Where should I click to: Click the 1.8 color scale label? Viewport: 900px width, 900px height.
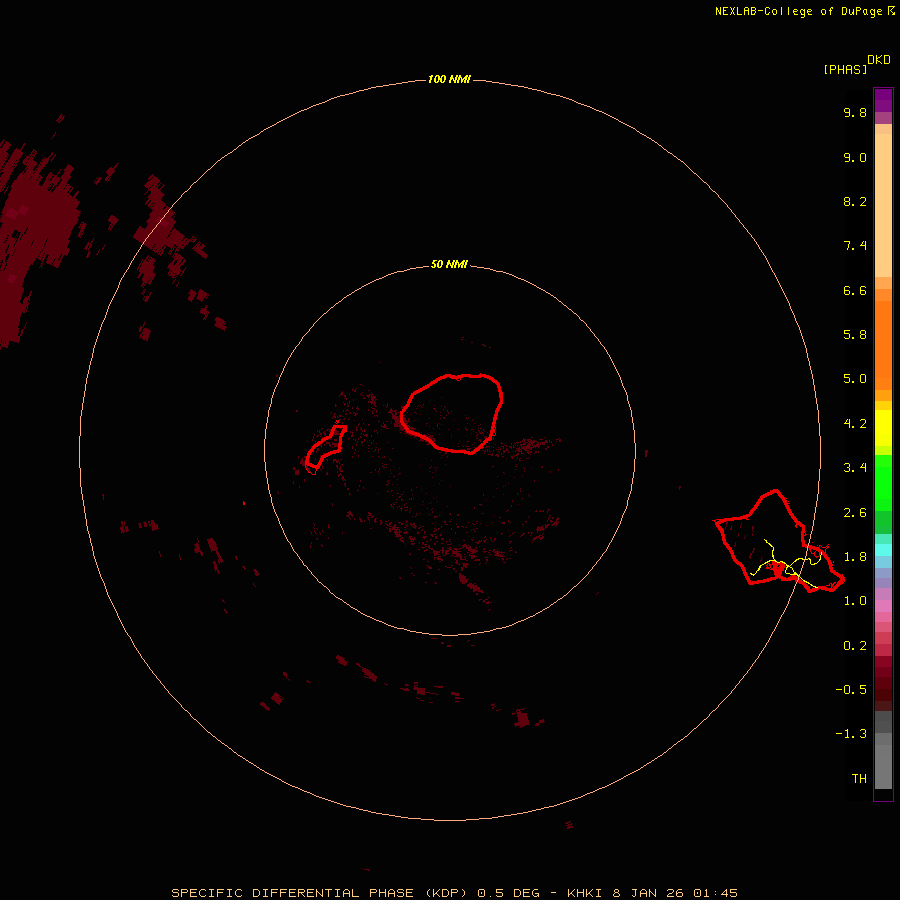point(855,557)
